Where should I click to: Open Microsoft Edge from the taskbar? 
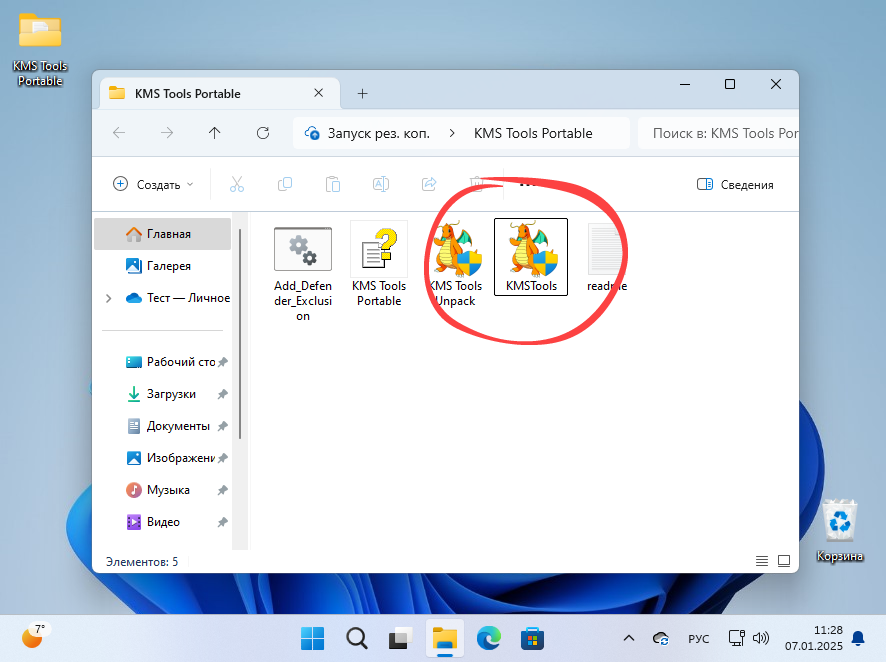[488, 638]
